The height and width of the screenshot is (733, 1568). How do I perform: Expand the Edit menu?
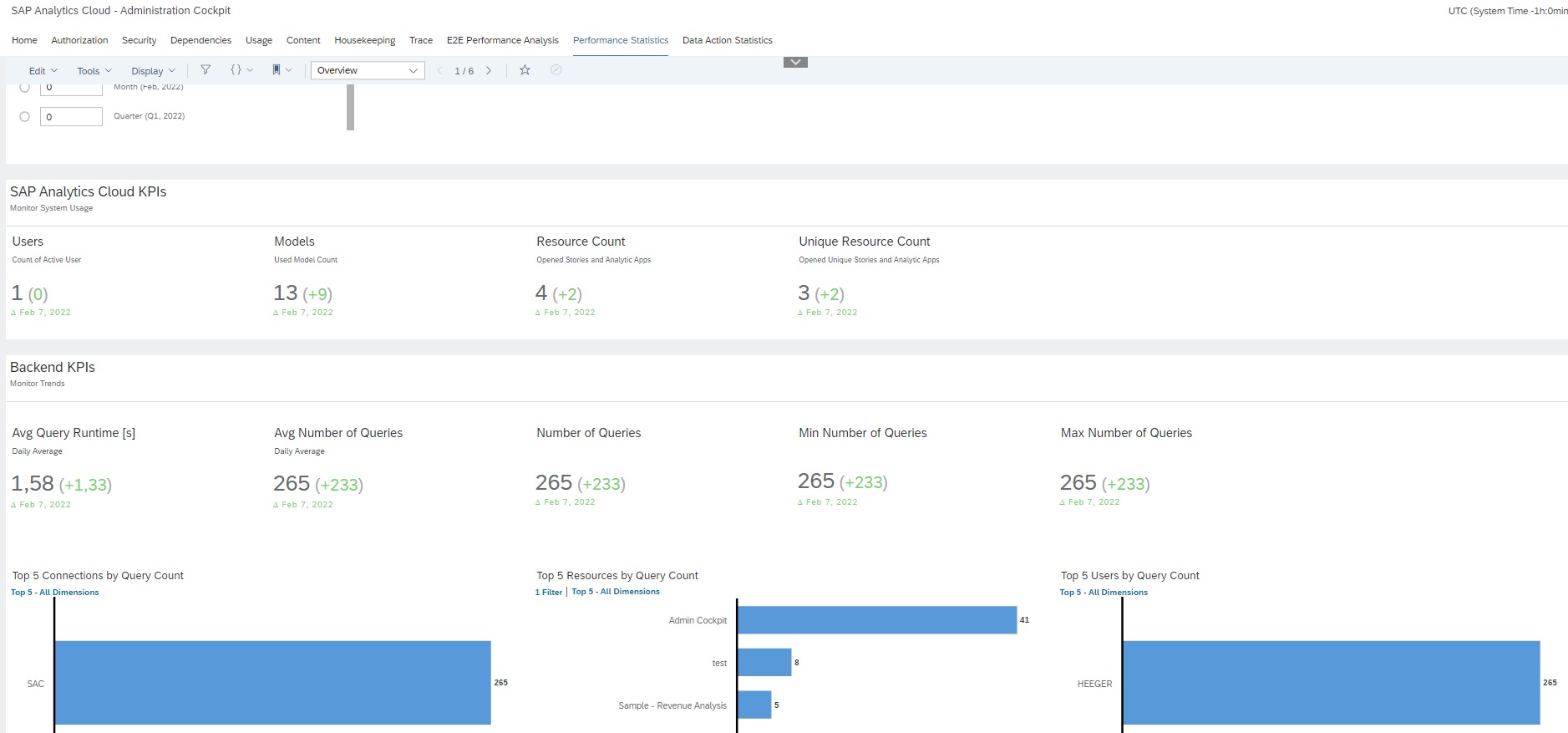coord(43,71)
